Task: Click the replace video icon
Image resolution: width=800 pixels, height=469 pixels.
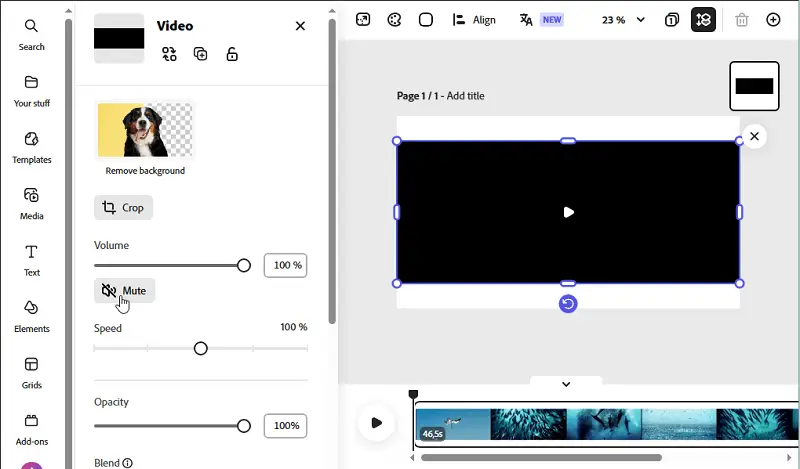Action: pyautogui.click(x=169, y=54)
